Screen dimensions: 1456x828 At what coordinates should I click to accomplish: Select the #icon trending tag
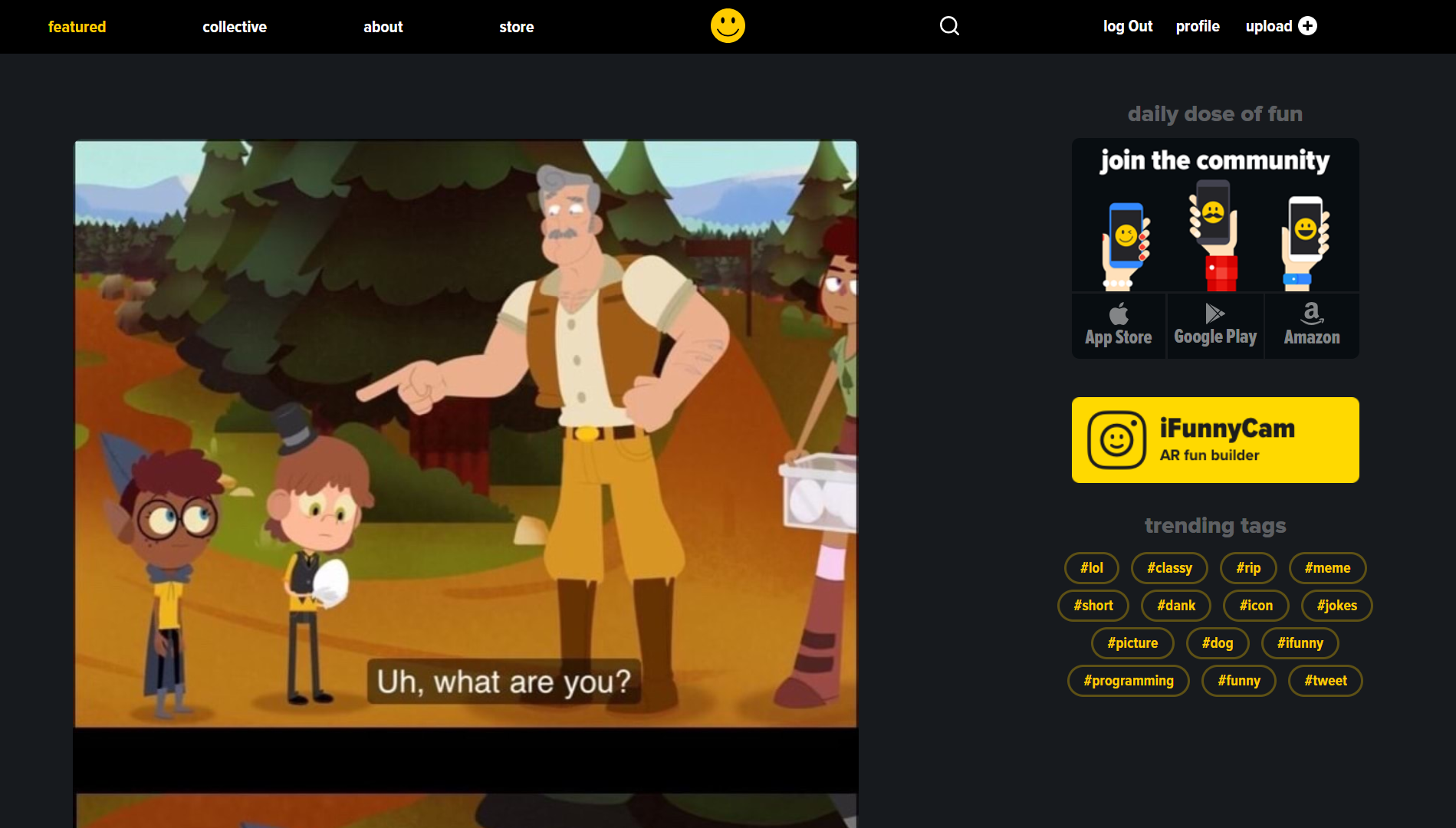pos(1256,606)
